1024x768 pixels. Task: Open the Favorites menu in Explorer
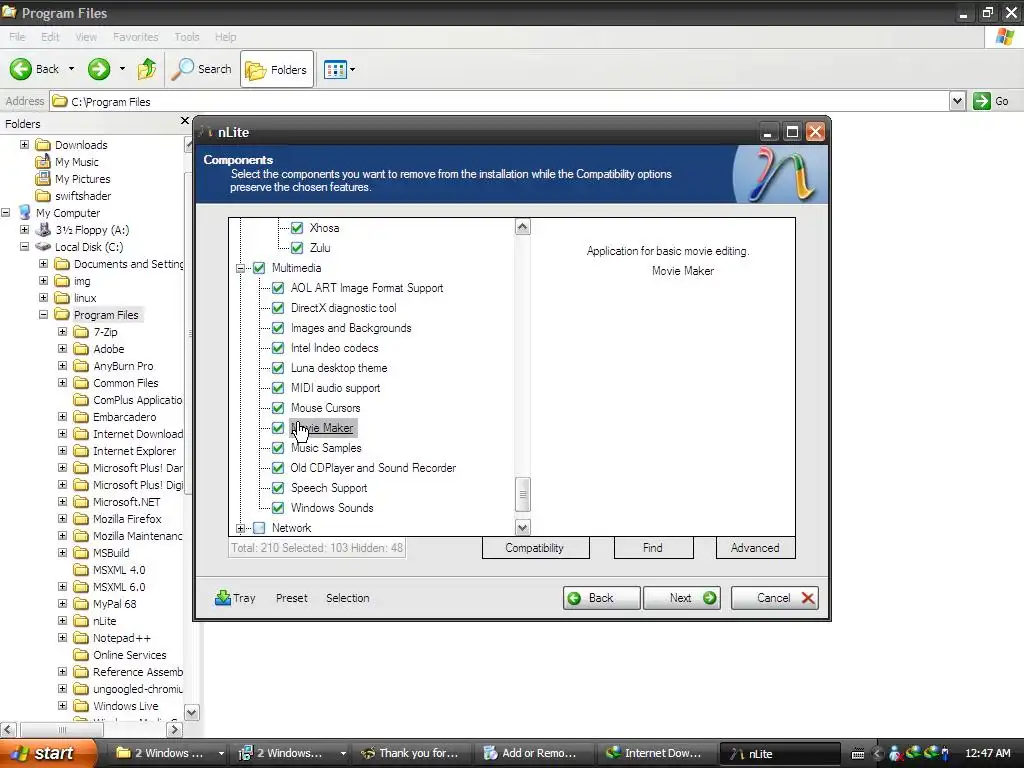(x=135, y=37)
